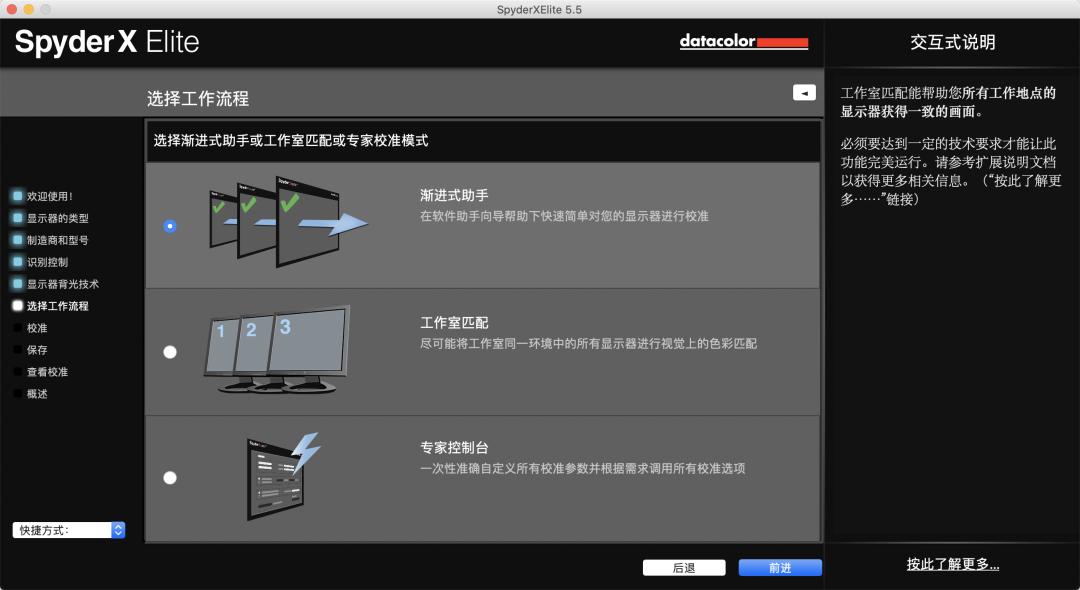Go to the 制造商和型号 step
The width and height of the screenshot is (1080, 590).
(58, 240)
